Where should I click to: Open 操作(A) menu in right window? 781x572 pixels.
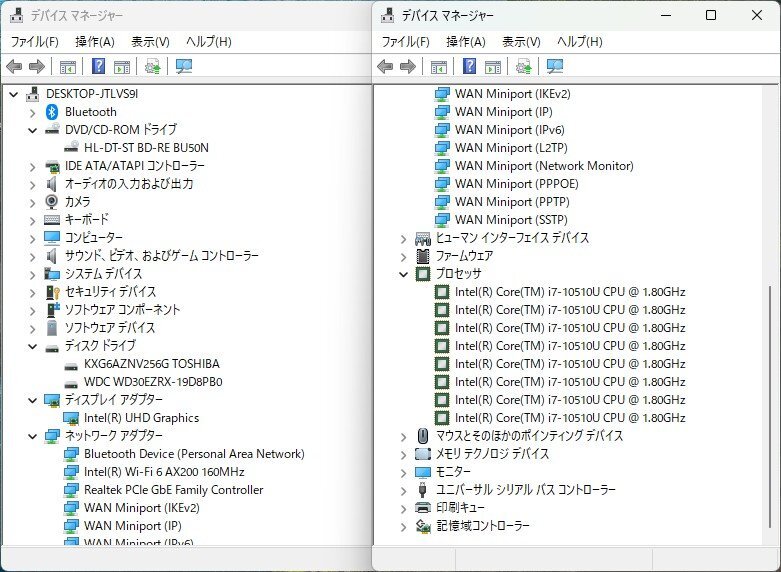point(466,42)
